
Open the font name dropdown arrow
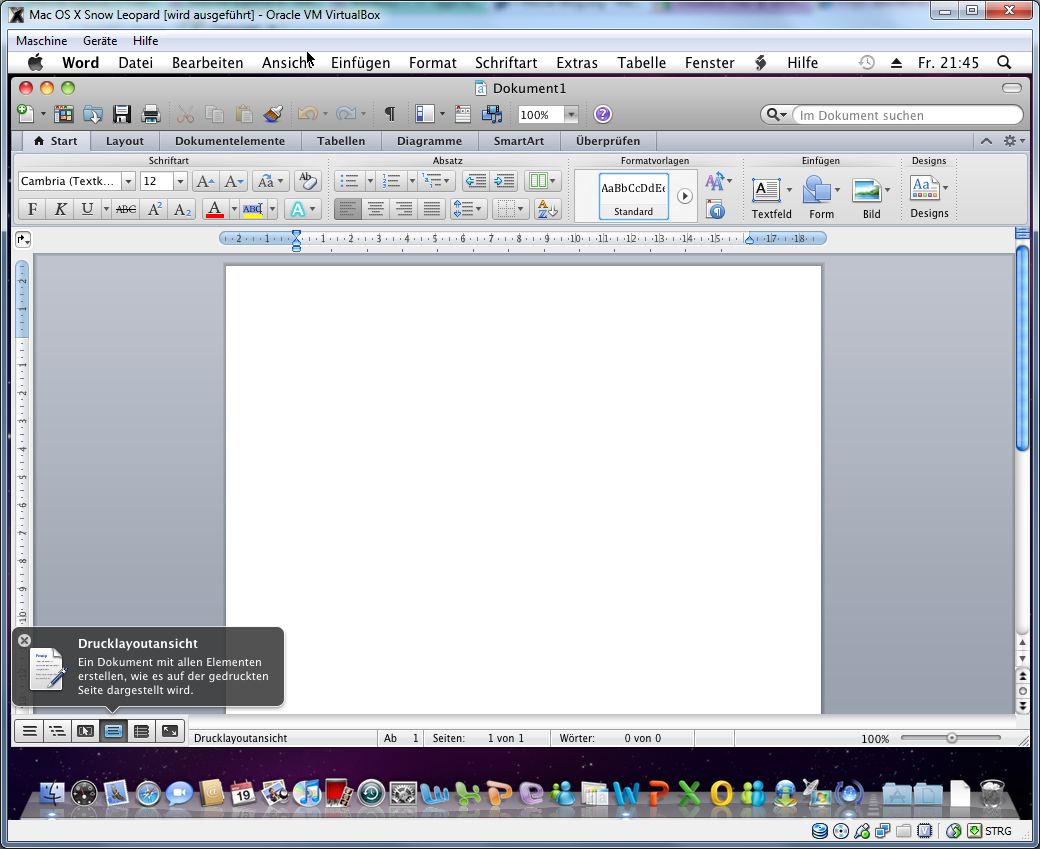129,181
